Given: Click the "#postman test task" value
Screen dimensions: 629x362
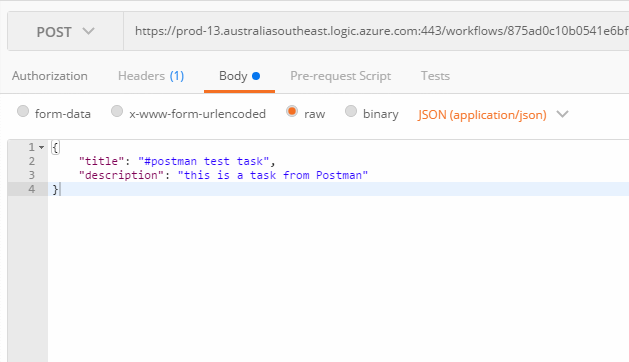Looking at the screenshot, I should pos(203,161).
